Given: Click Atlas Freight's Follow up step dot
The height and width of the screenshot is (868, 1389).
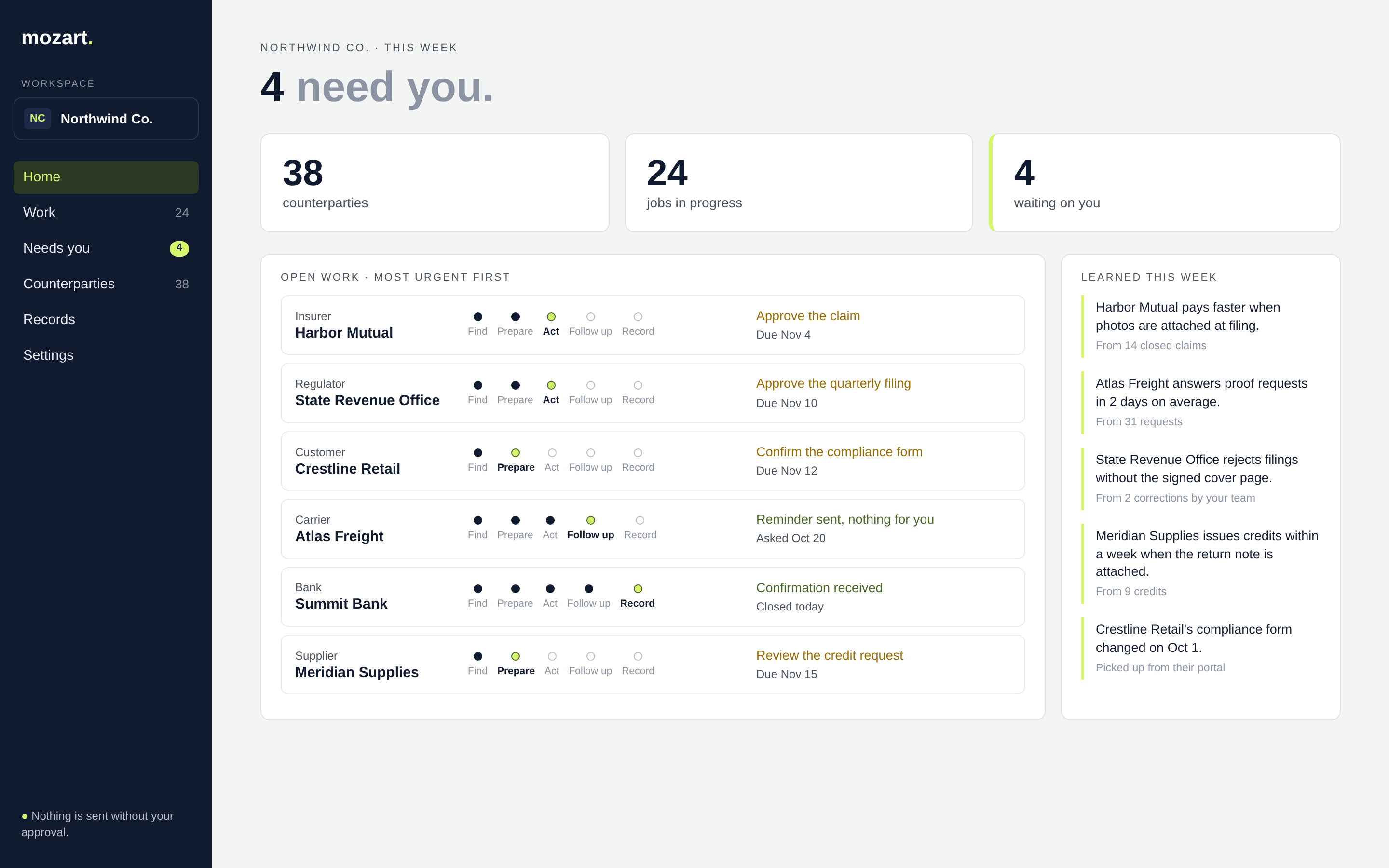Looking at the screenshot, I should coord(591,520).
